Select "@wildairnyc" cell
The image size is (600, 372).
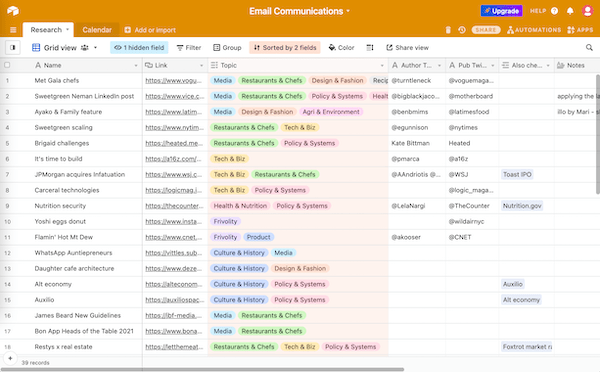coord(472,222)
